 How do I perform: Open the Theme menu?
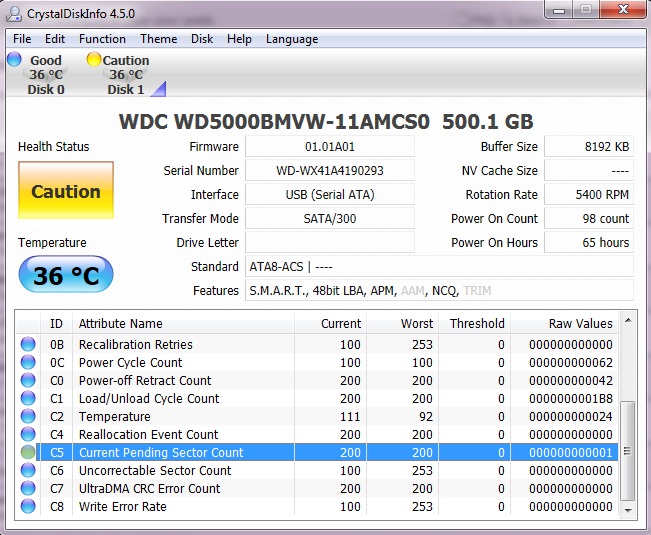158,39
